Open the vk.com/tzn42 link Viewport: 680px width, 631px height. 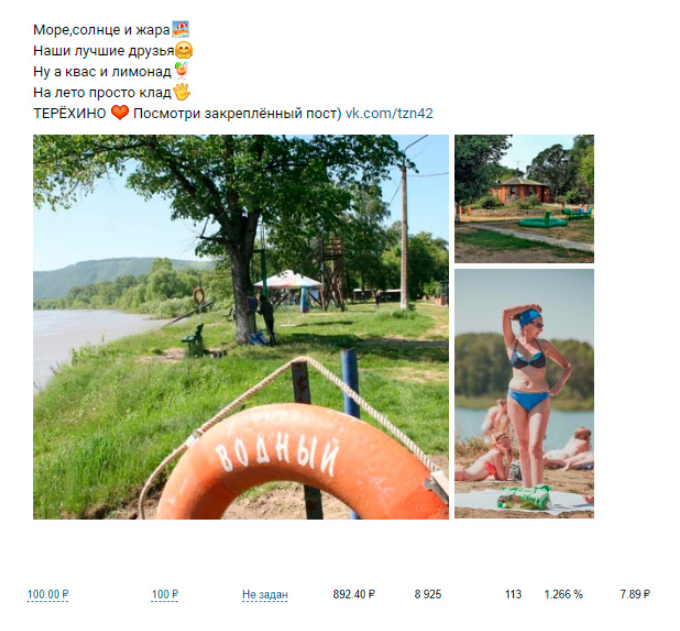click(x=389, y=113)
